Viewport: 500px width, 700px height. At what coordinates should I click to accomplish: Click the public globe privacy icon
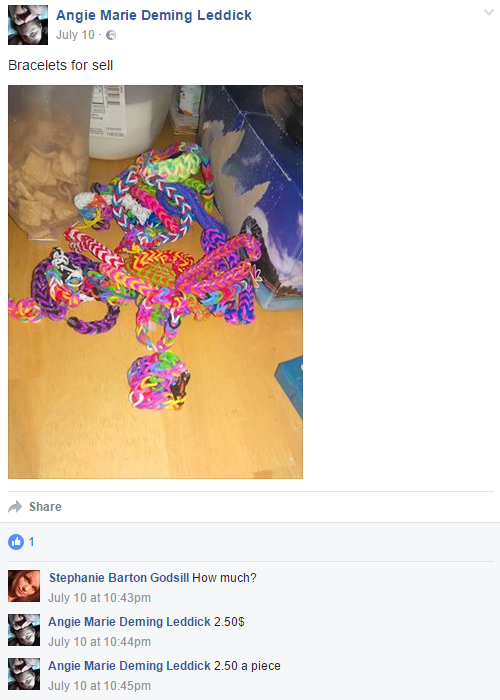(111, 35)
